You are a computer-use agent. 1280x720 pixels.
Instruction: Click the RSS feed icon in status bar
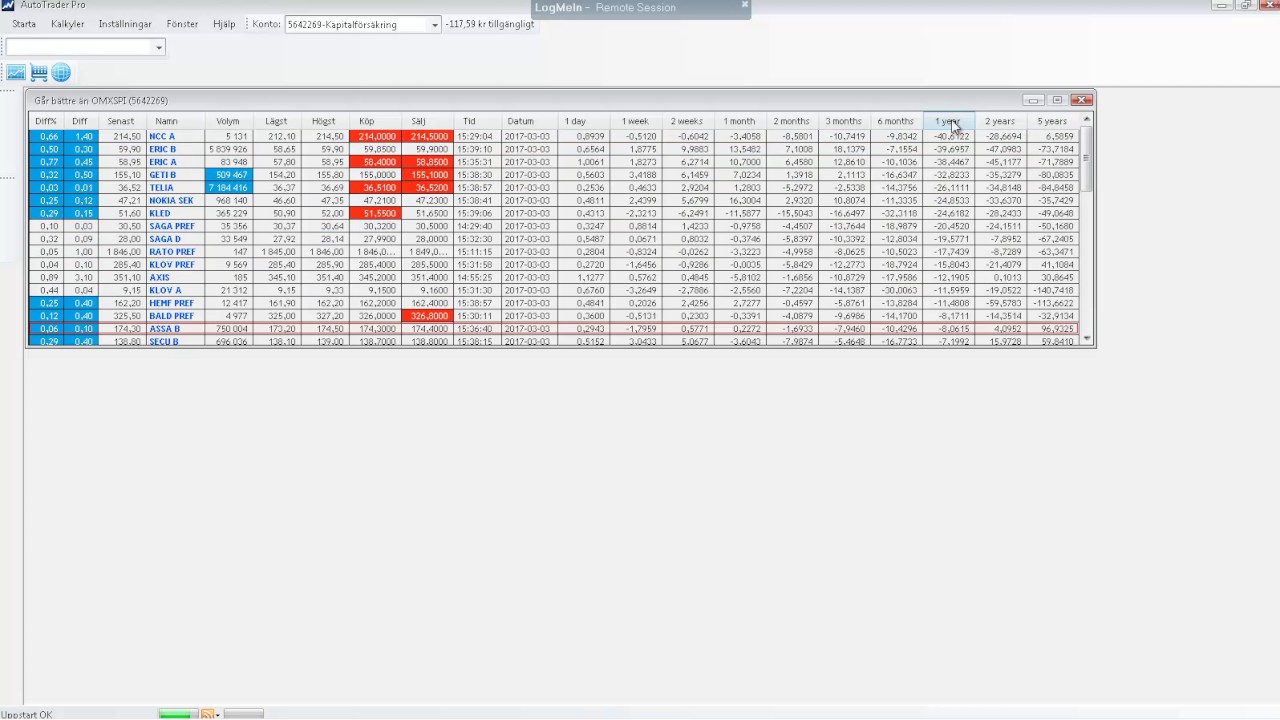[207, 714]
